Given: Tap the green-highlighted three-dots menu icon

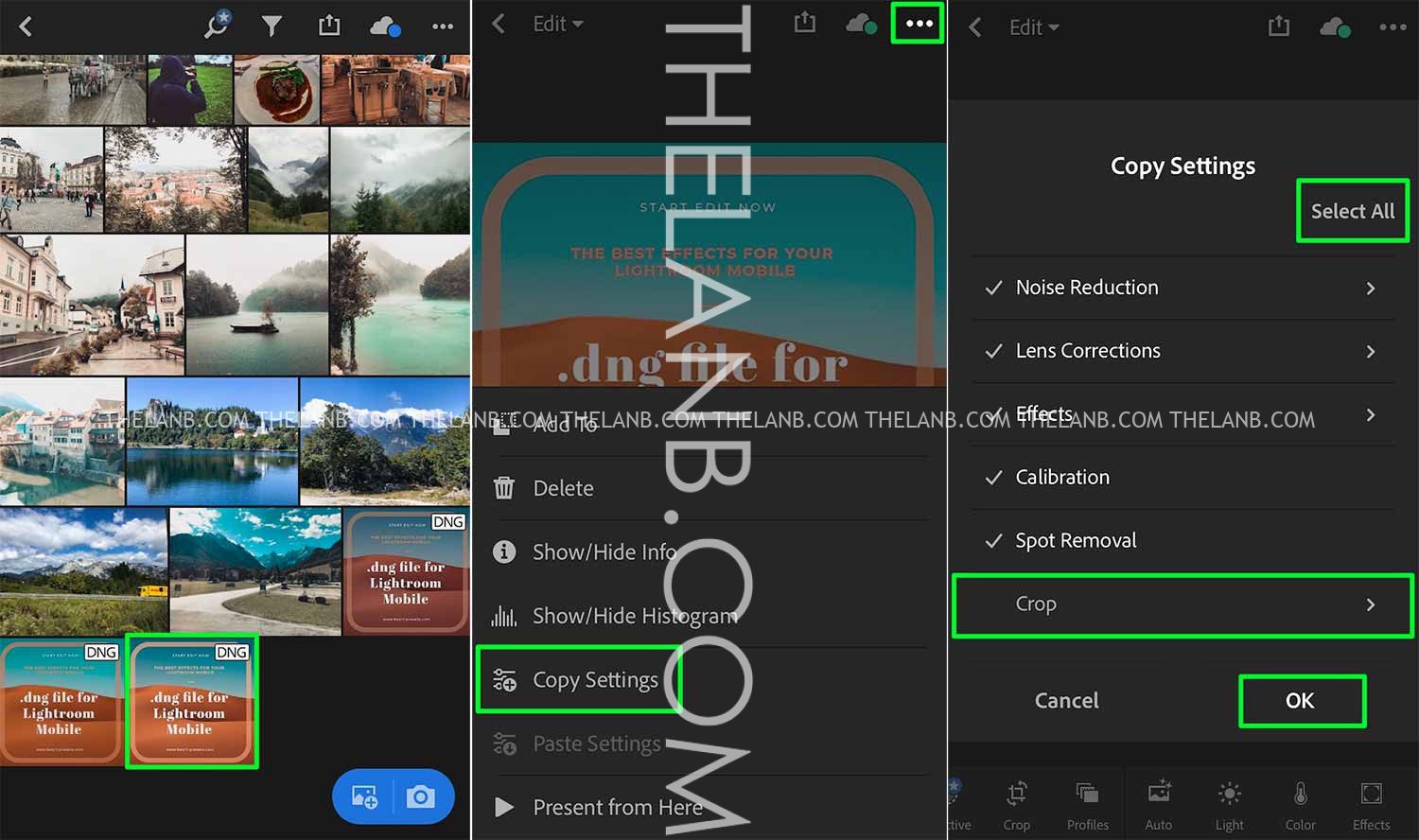Looking at the screenshot, I should pos(919,25).
